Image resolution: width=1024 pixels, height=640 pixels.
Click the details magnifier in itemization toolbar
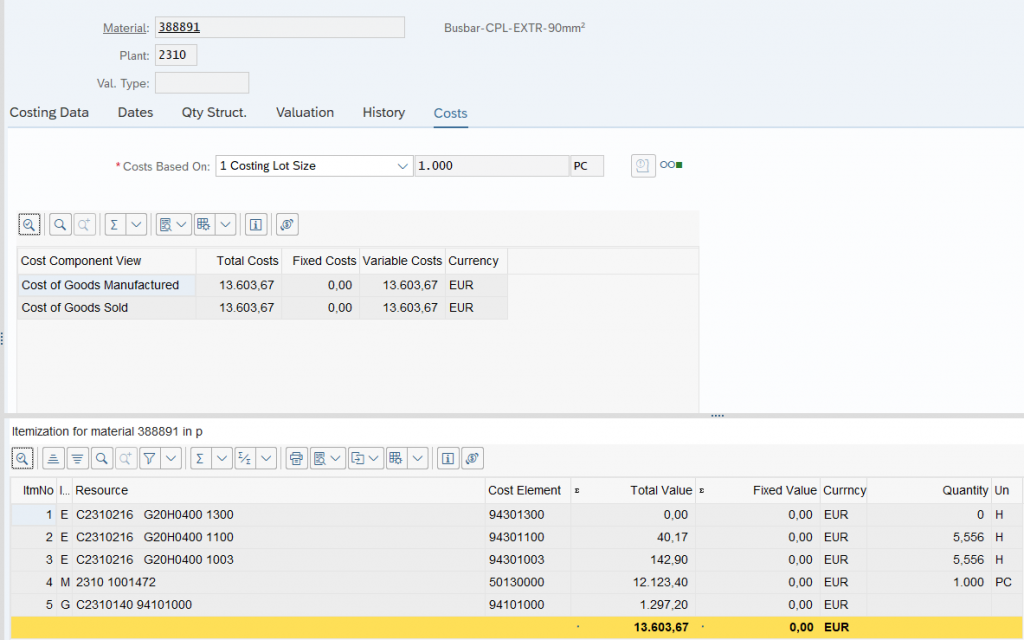point(22,458)
